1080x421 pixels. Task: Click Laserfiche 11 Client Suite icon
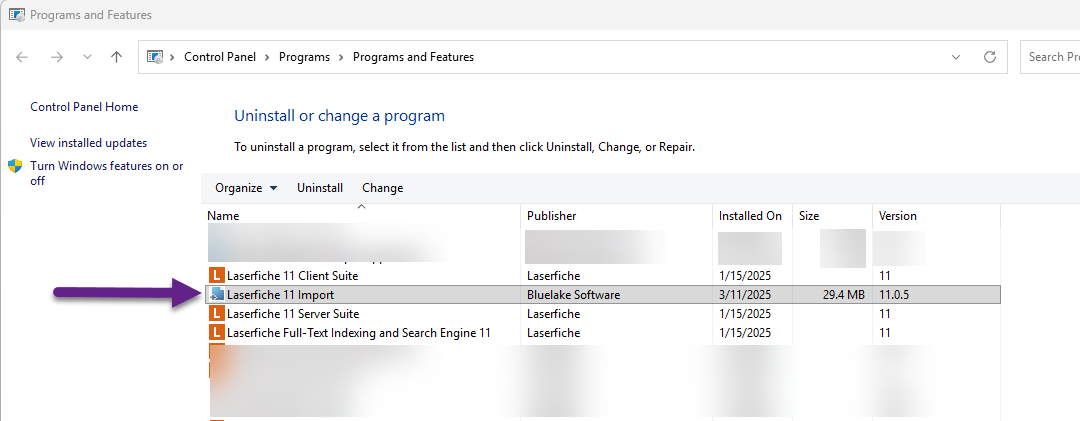click(x=216, y=275)
